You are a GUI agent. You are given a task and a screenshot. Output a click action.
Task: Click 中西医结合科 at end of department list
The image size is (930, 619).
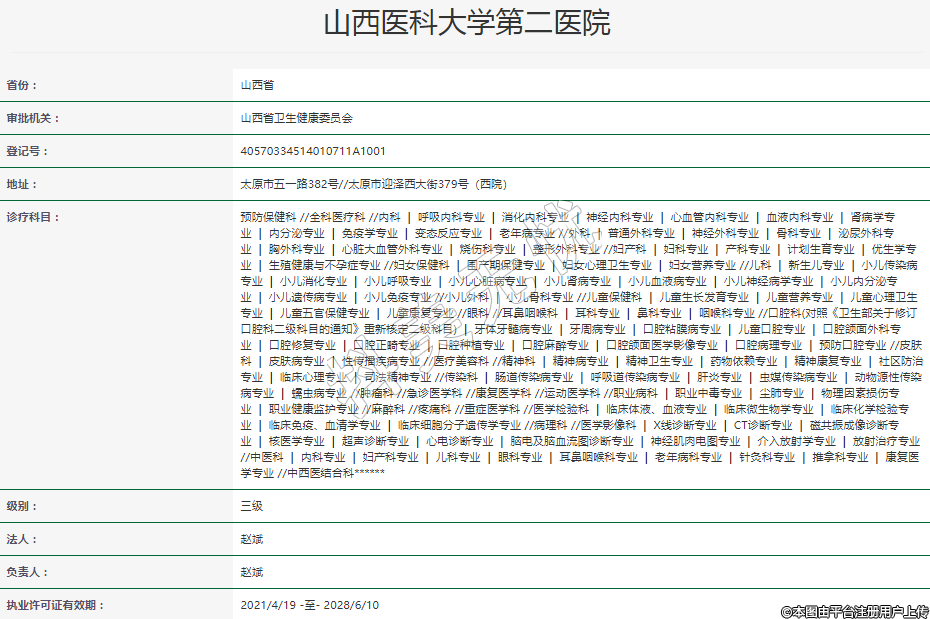pos(320,473)
